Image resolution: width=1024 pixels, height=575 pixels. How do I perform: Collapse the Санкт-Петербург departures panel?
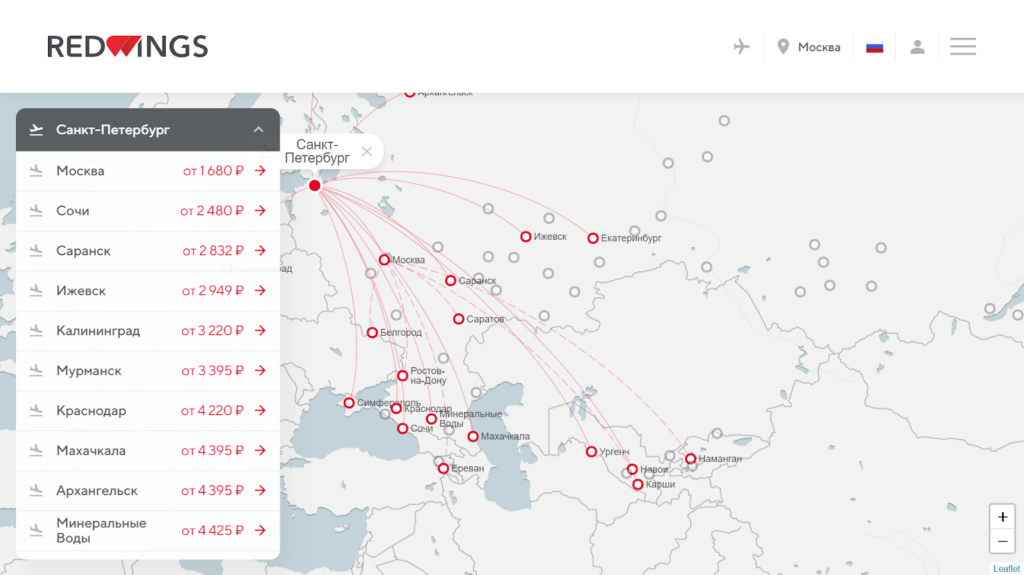258,130
